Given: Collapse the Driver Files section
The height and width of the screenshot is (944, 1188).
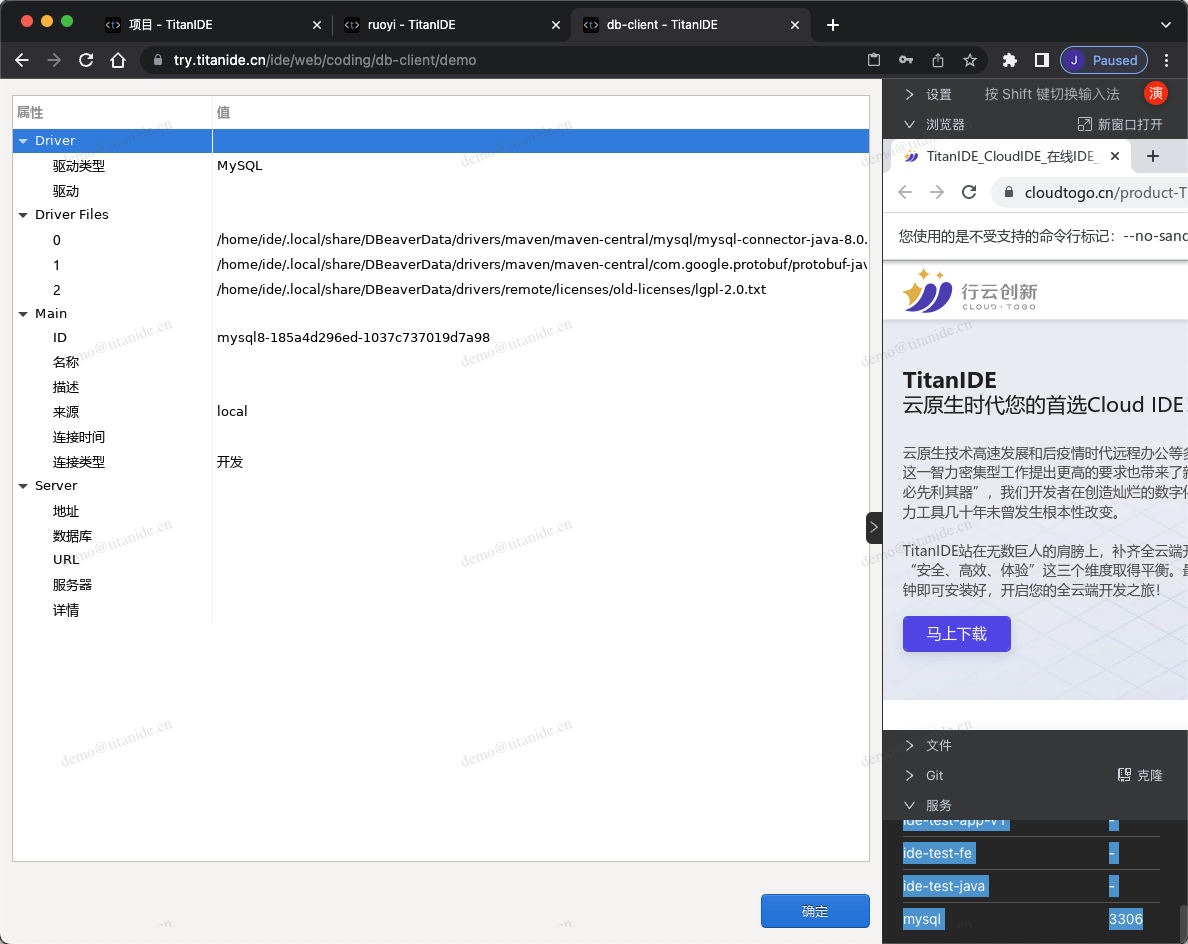Looking at the screenshot, I should [23, 215].
